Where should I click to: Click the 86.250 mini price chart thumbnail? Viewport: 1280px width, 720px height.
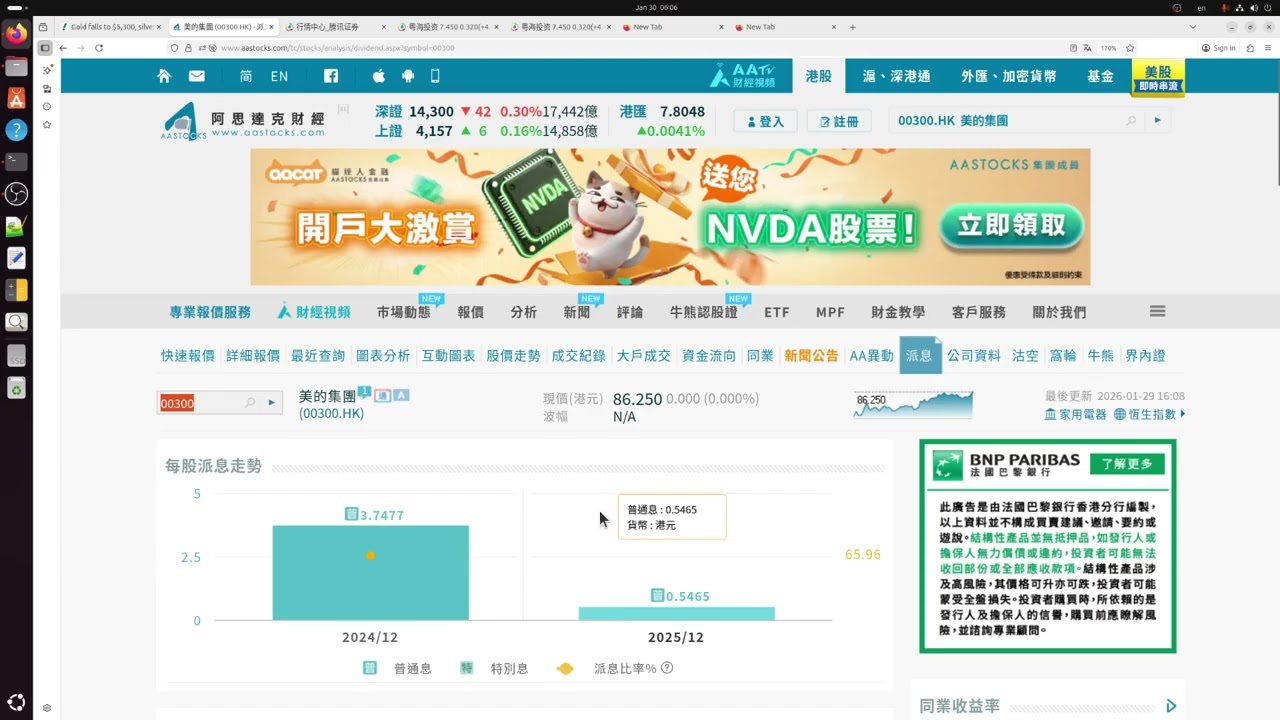(913, 404)
